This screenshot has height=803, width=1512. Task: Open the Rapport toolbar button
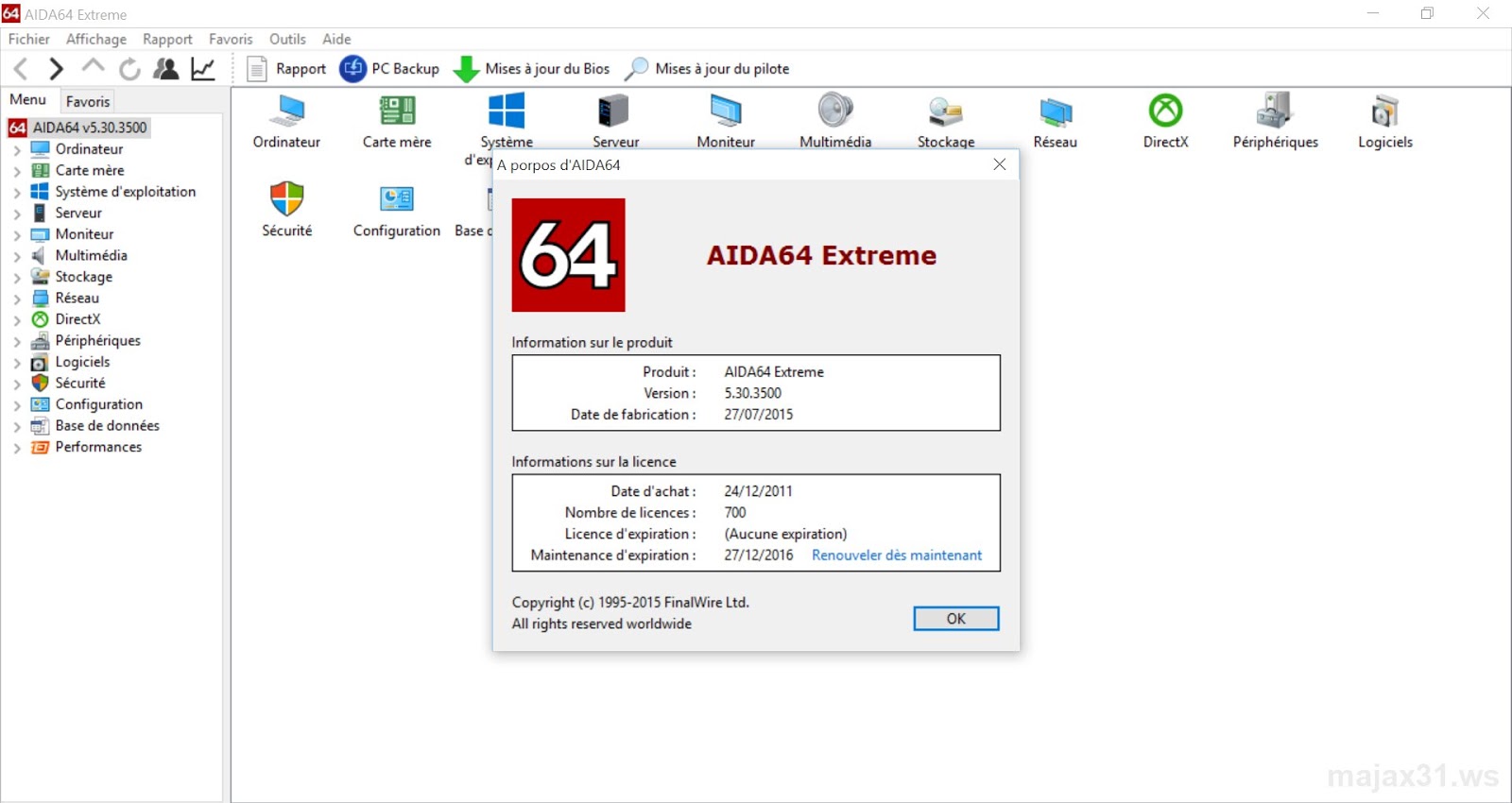coord(286,69)
